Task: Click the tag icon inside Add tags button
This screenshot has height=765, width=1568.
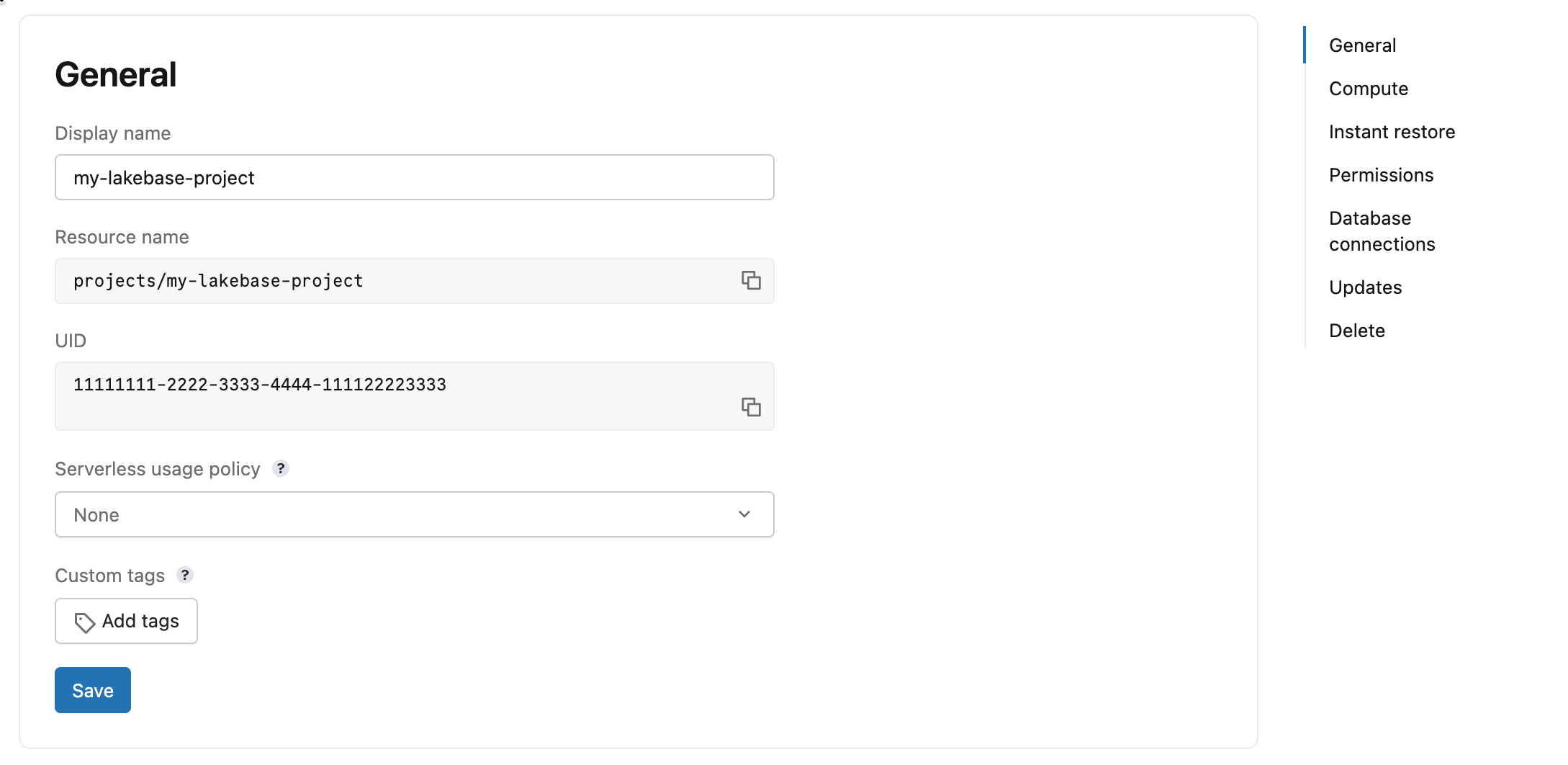Action: click(84, 620)
